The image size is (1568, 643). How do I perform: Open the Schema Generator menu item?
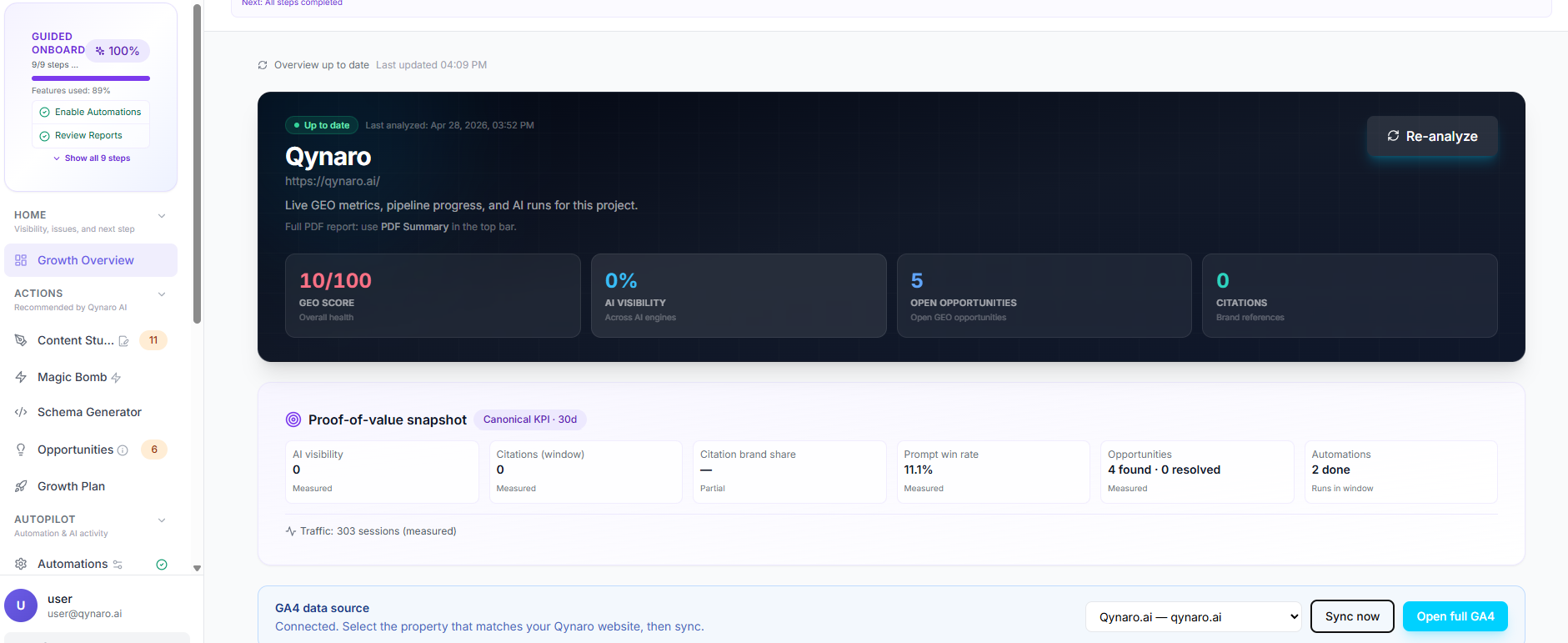pos(91,412)
